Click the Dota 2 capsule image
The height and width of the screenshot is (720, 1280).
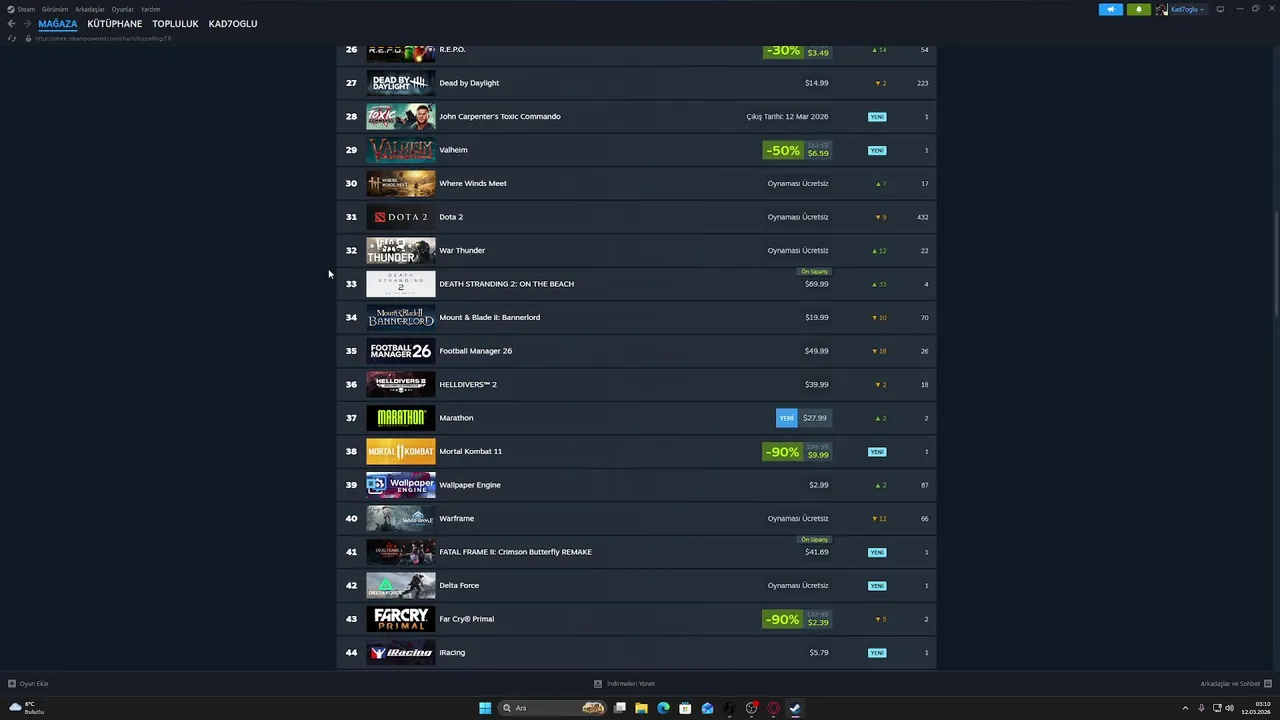(x=400, y=217)
